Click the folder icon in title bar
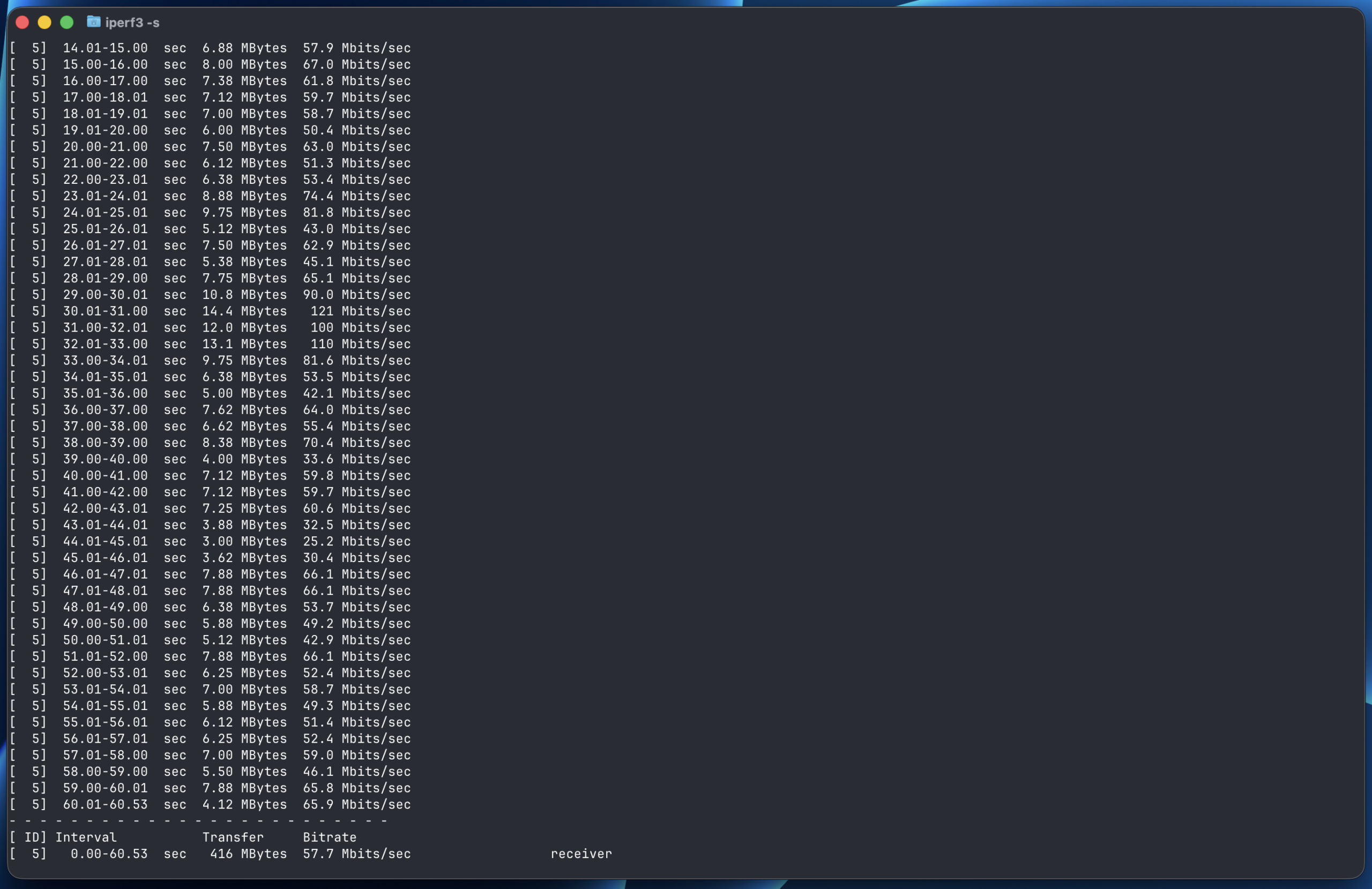 [x=93, y=22]
